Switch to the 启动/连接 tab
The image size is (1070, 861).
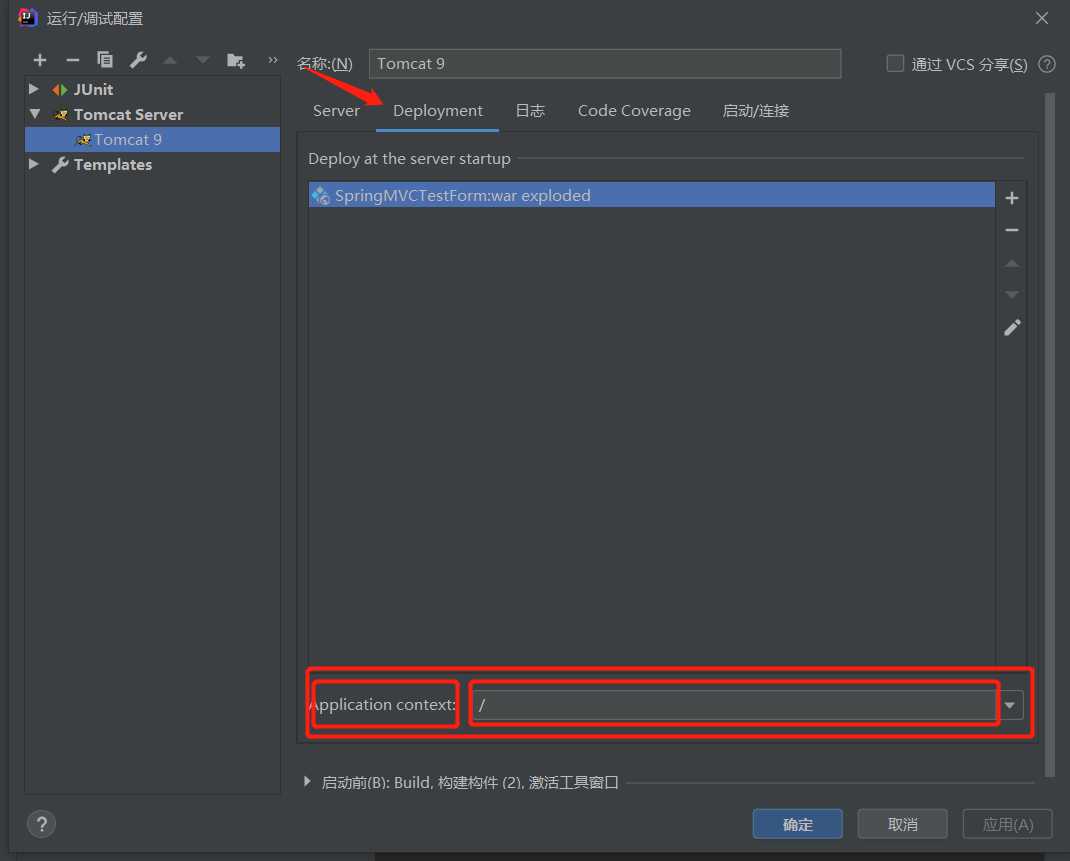755,111
